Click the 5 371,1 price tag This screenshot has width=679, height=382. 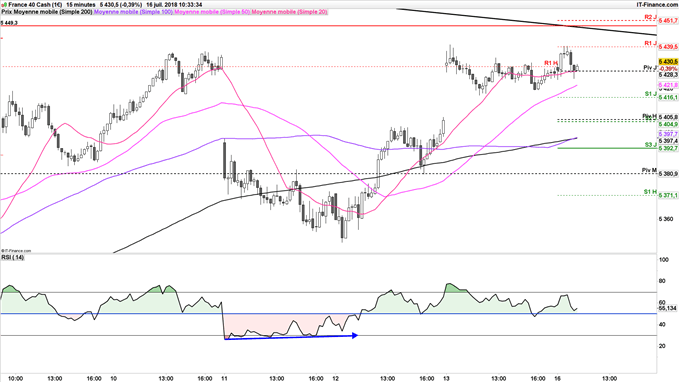point(668,195)
